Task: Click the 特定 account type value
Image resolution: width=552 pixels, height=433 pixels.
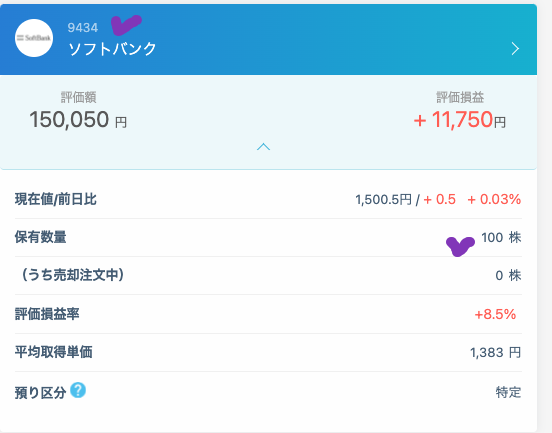Action: (x=508, y=392)
